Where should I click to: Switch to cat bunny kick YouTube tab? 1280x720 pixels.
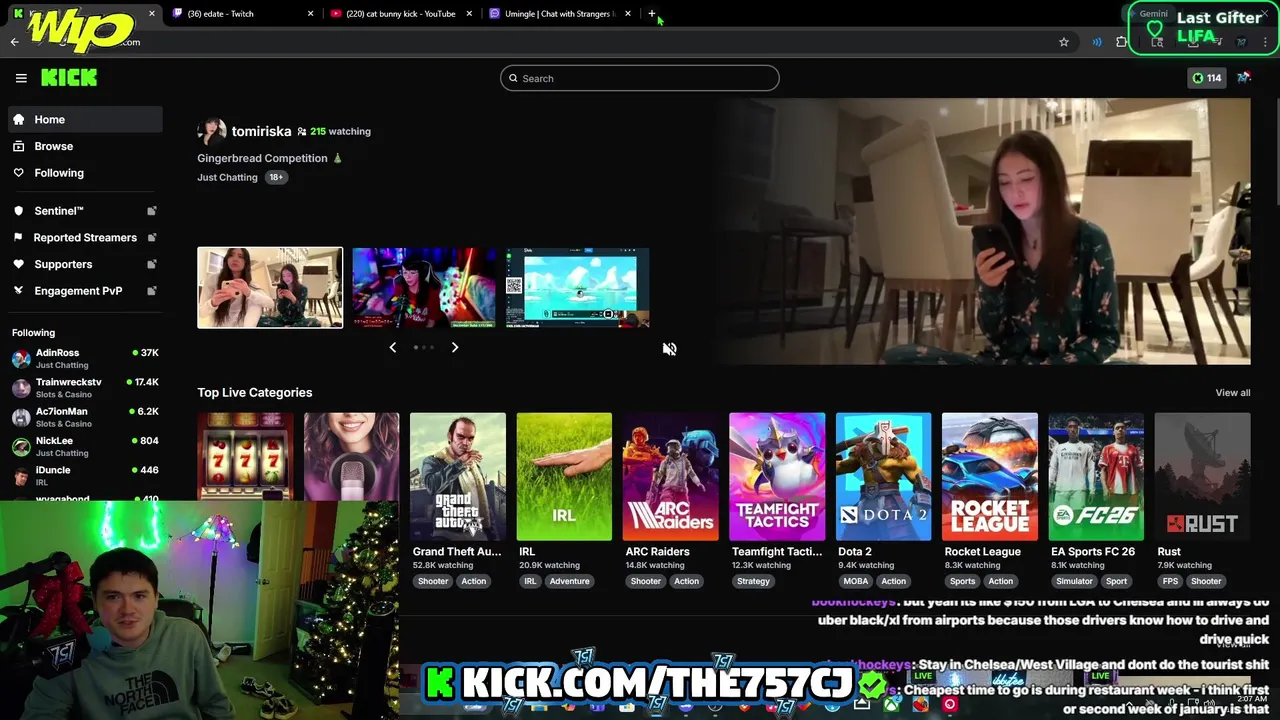click(400, 14)
